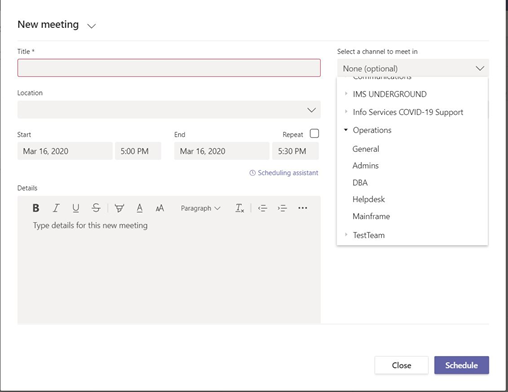Expand the IMS UNDERGROUND team
Screen dimensions: 508x392
coord(346,94)
